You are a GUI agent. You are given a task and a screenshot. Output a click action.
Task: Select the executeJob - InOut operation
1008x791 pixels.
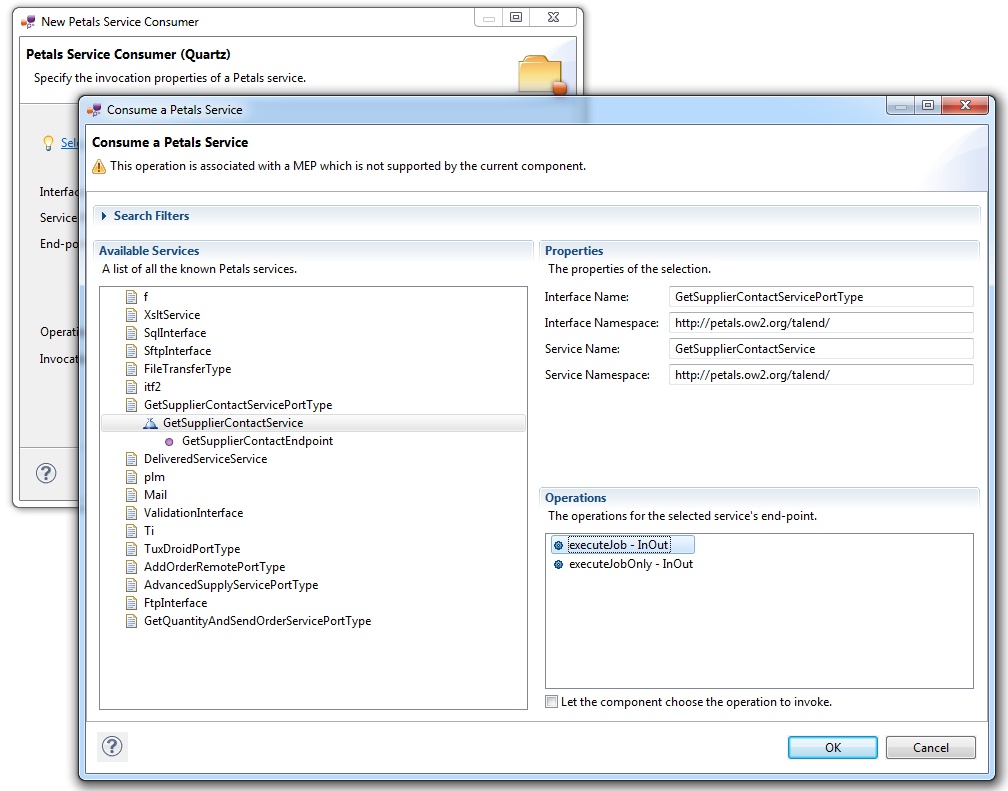click(x=618, y=545)
